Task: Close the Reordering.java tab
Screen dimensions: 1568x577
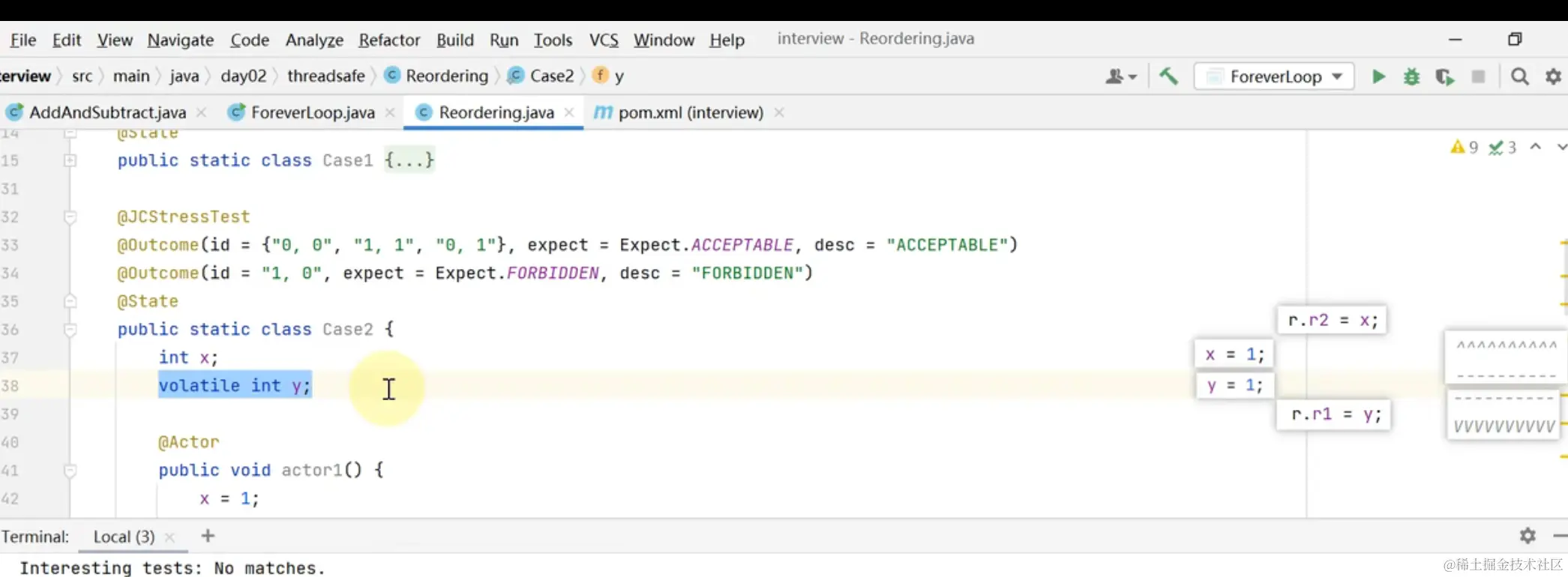Action: pyautogui.click(x=569, y=112)
